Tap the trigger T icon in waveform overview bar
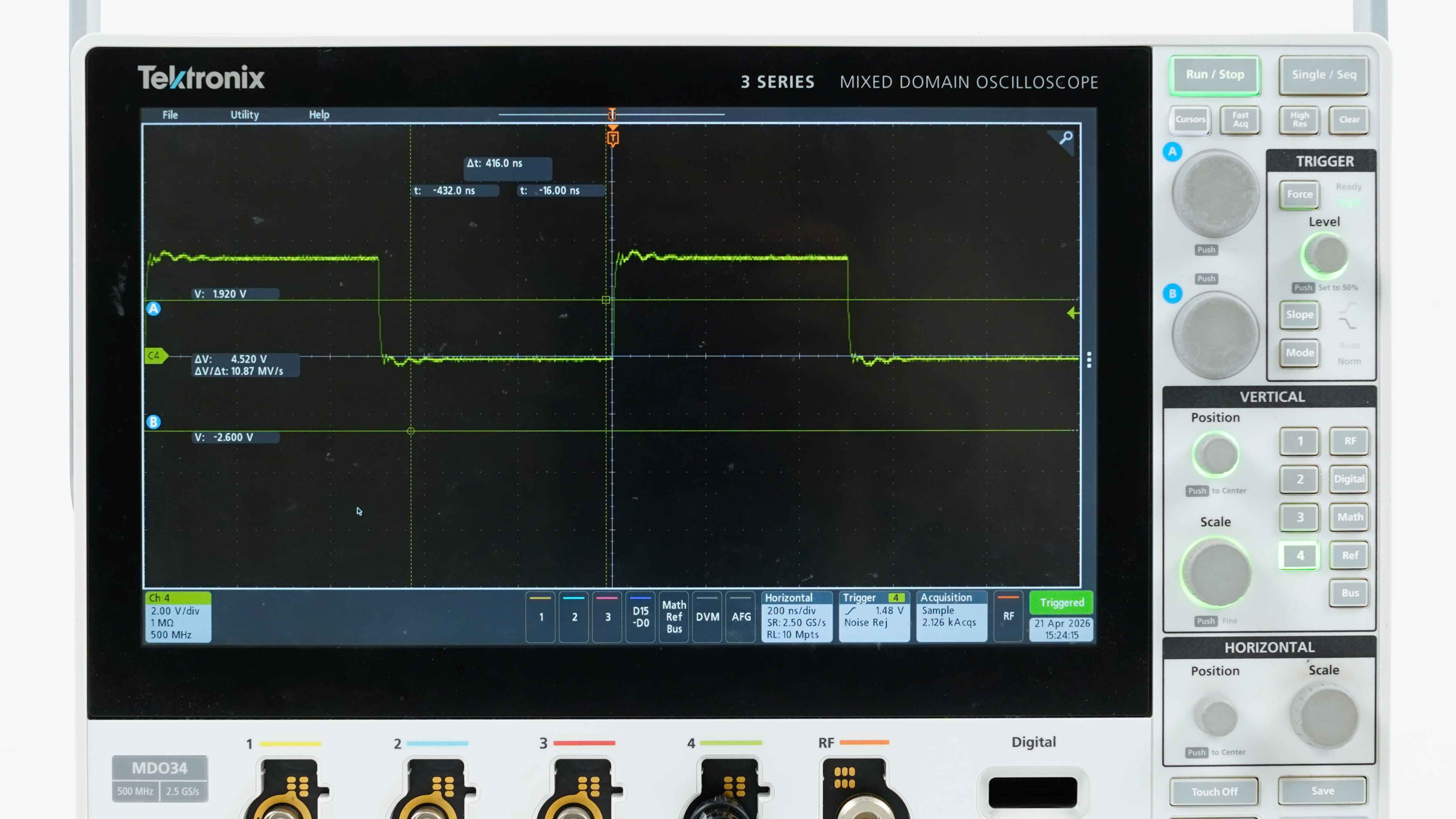 [612, 115]
